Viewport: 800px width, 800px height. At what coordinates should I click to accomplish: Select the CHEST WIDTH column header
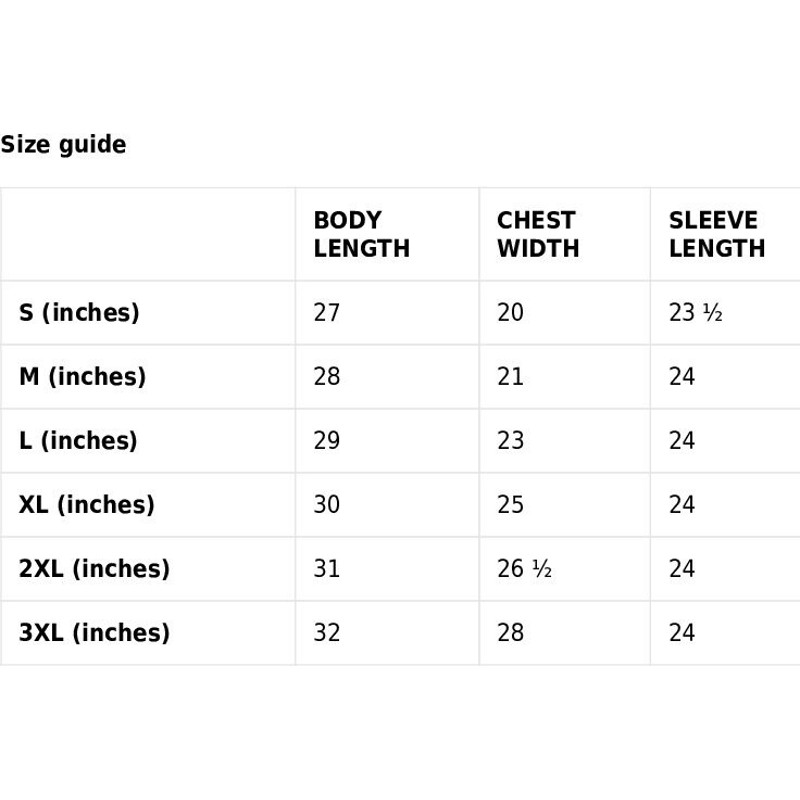click(537, 234)
